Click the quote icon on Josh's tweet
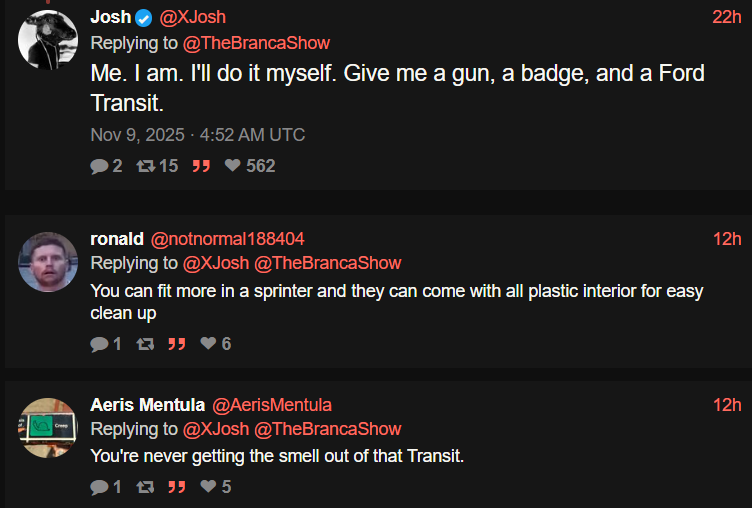Viewport: 752px width, 508px height. point(200,166)
